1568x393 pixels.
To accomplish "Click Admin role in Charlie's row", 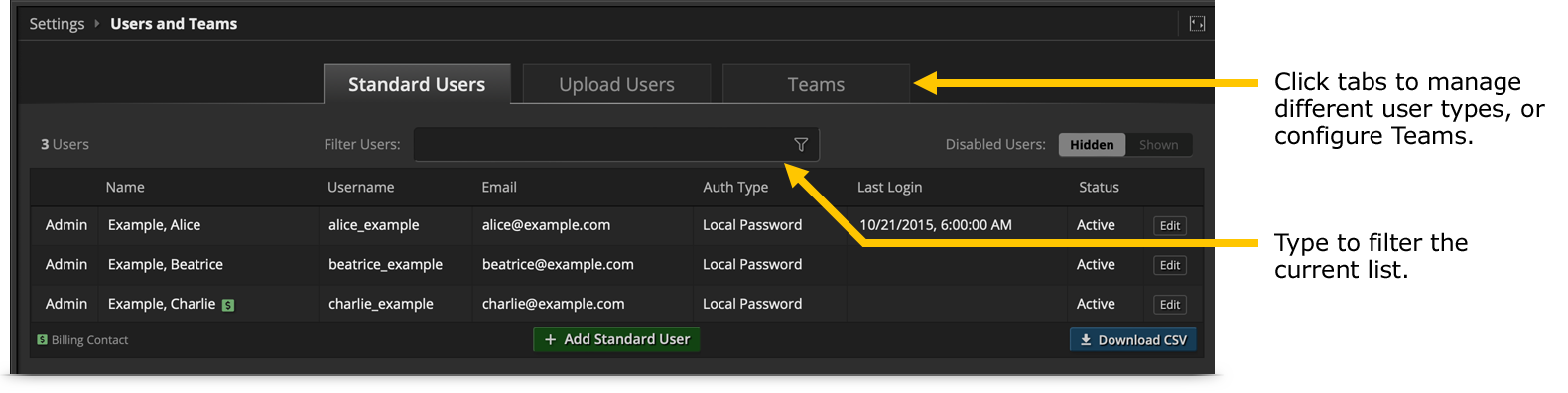I will [66, 304].
